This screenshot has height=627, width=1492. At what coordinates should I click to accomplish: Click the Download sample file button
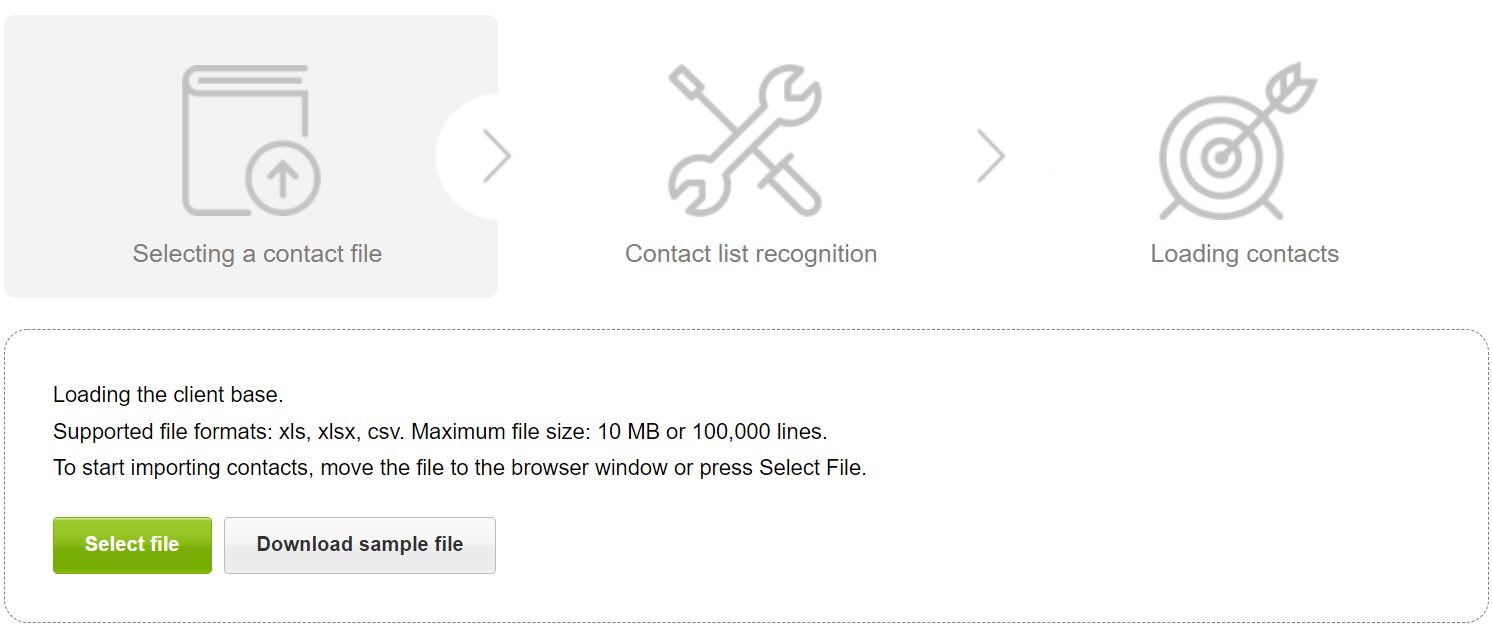click(359, 545)
